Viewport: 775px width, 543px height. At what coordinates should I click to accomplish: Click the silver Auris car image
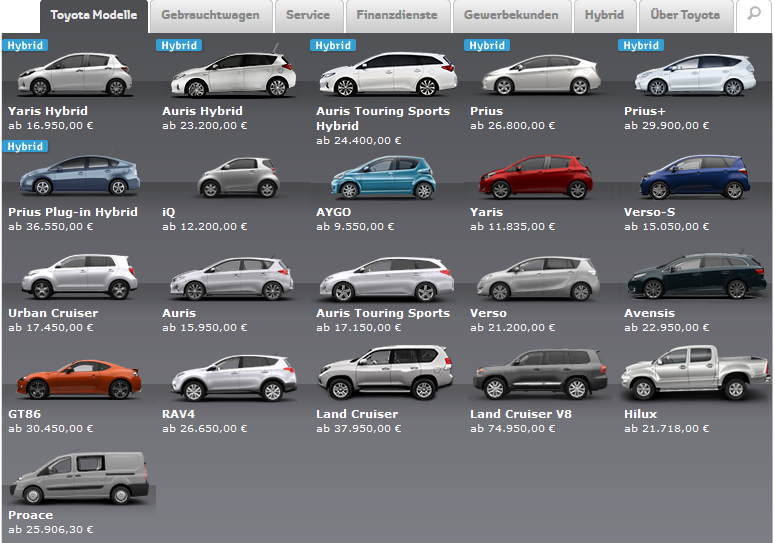pyautogui.click(x=231, y=278)
